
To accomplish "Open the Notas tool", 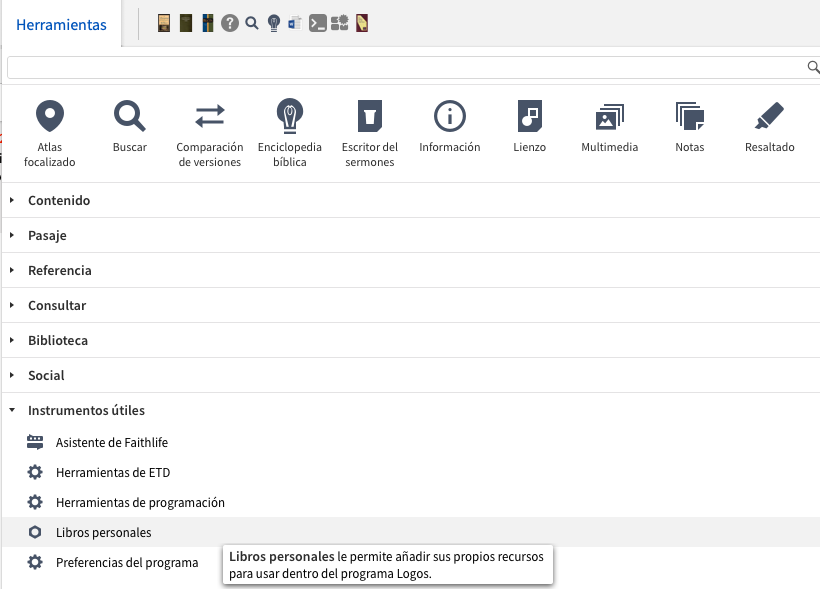I will (x=690, y=117).
